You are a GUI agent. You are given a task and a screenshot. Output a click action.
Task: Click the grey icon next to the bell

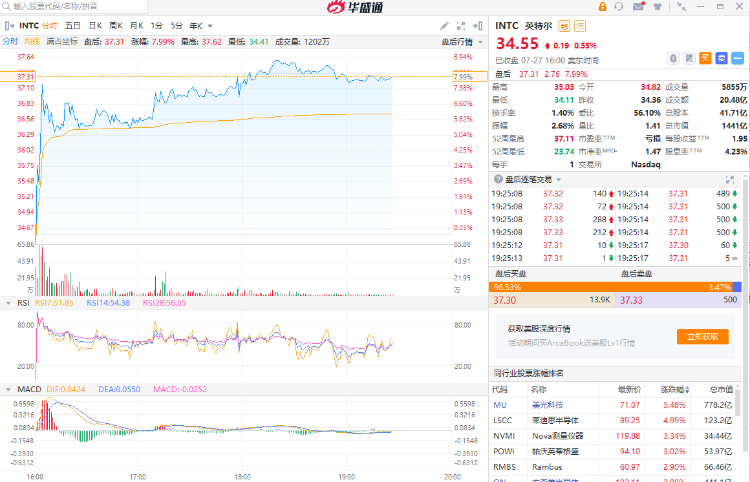689,58
